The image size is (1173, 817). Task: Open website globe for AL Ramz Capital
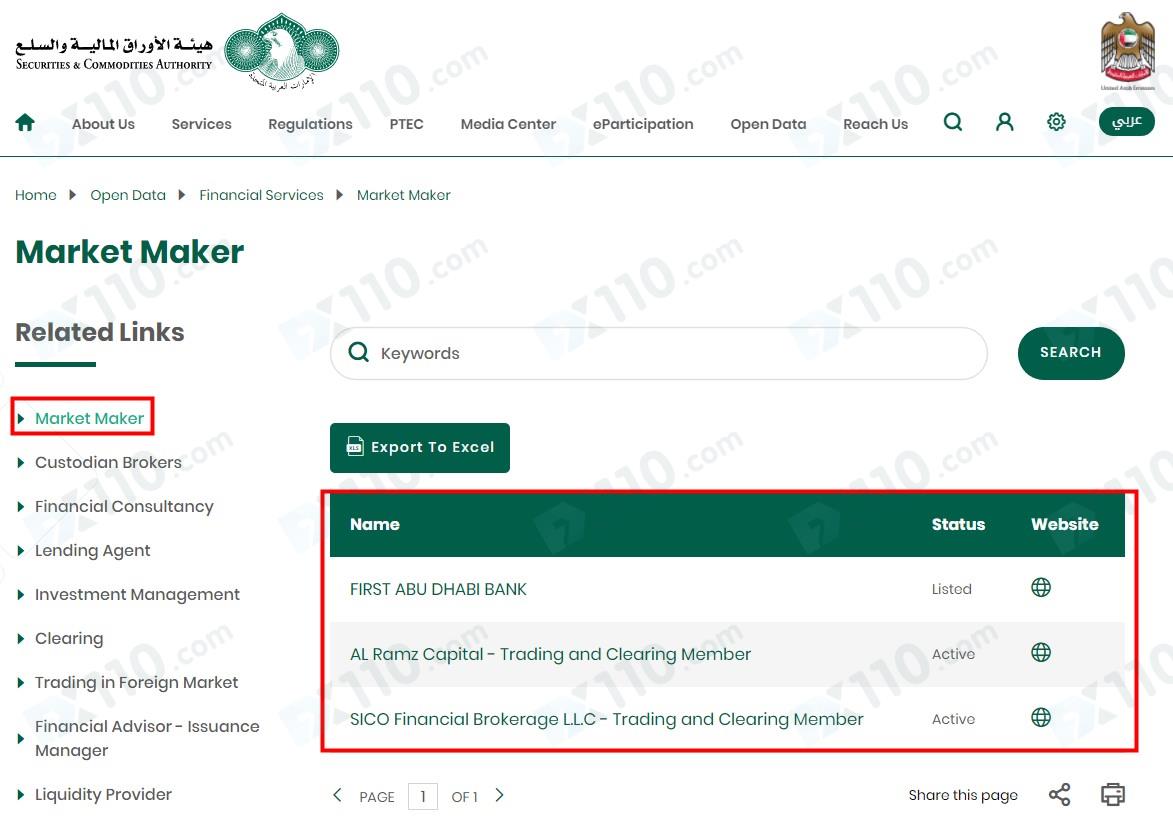[1041, 652]
